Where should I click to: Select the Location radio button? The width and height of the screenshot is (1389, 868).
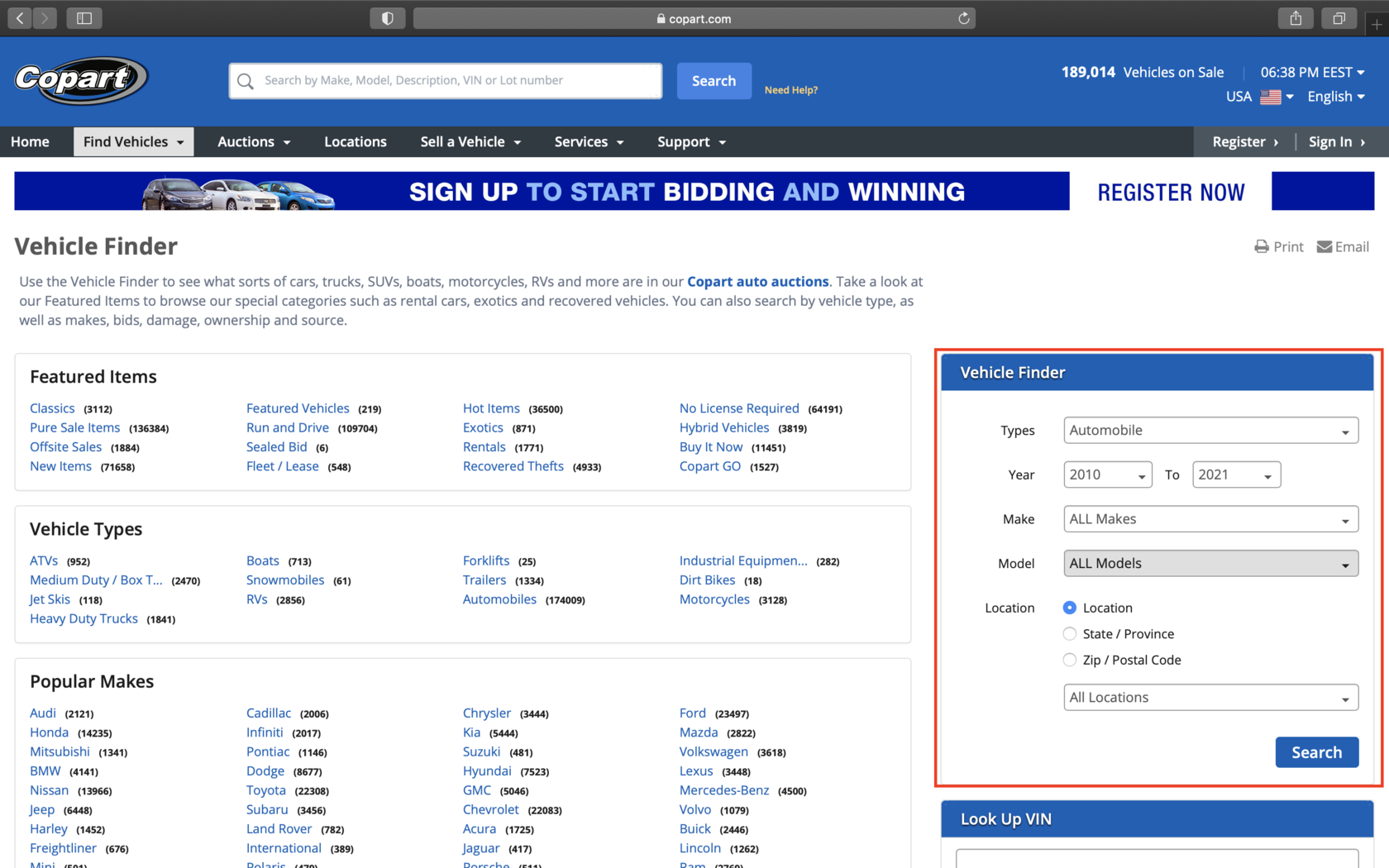[x=1070, y=608]
